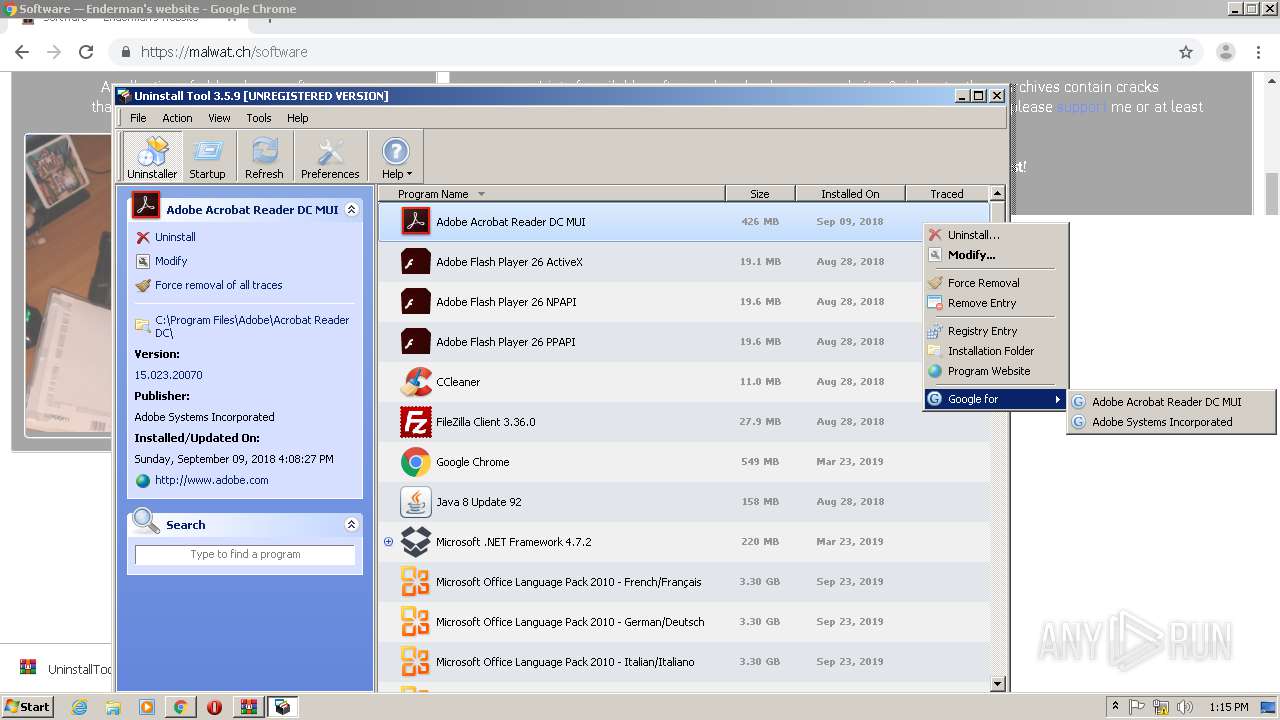Reload the Chrome page
Viewport: 1280px width, 720px height.
point(86,52)
